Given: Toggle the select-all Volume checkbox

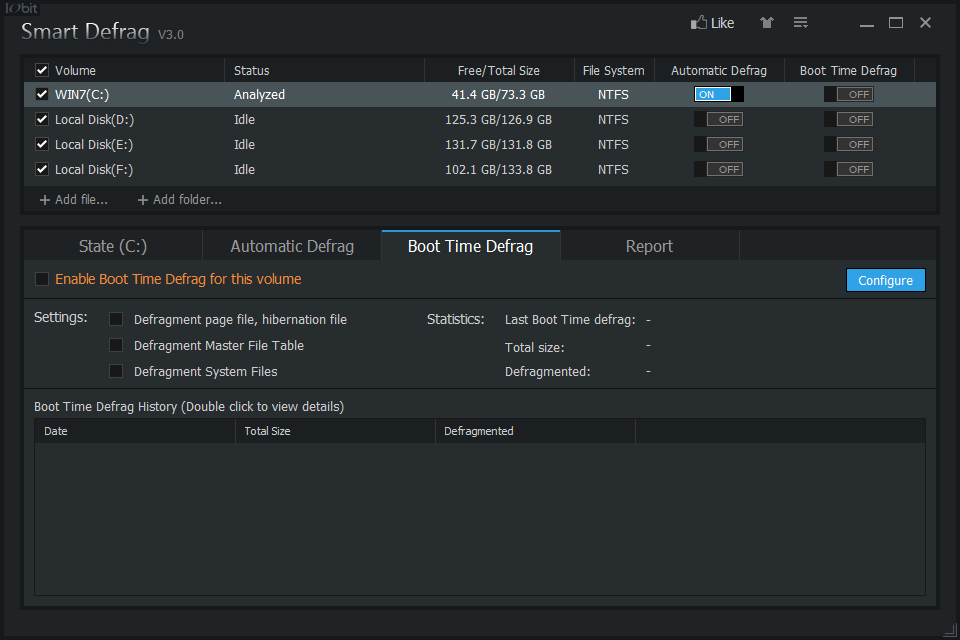Looking at the screenshot, I should tap(42, 70).
